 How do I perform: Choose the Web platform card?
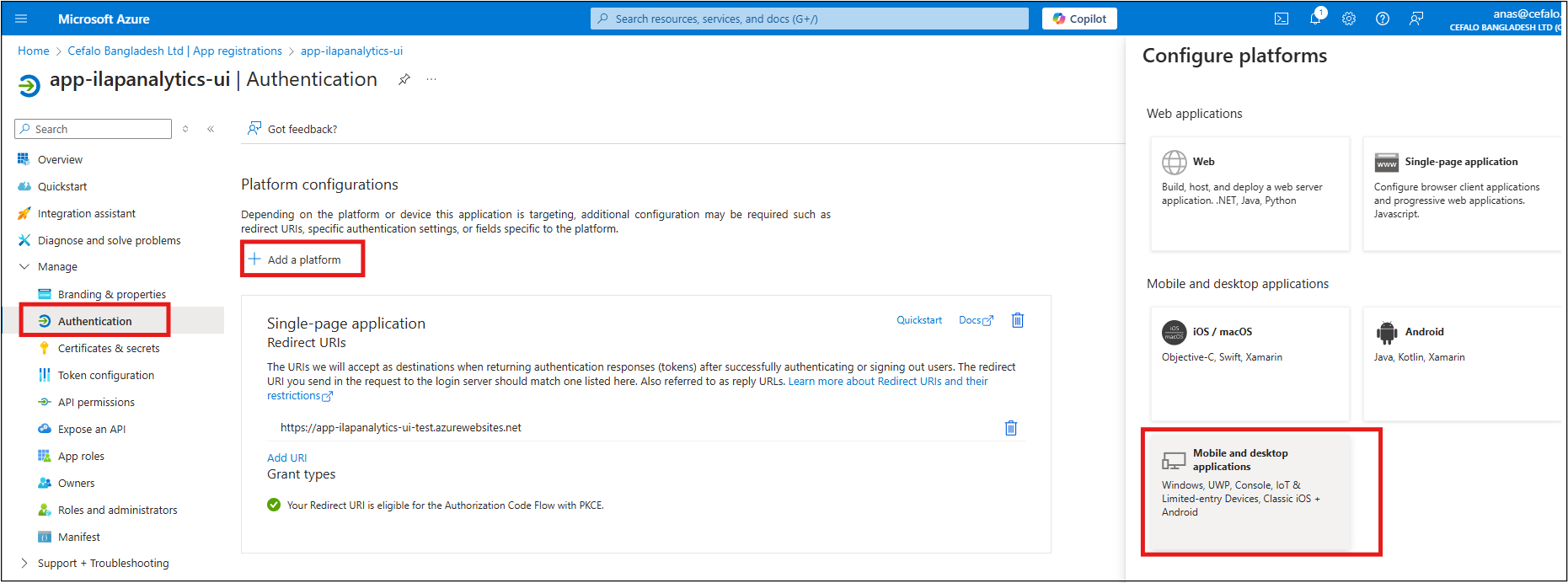pyautogui.click(x=1250, y=194)
